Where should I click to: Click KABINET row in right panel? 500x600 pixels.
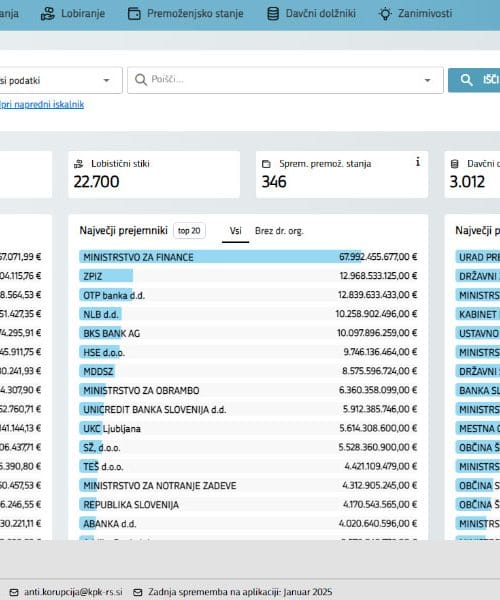click(x=478, y=314)
